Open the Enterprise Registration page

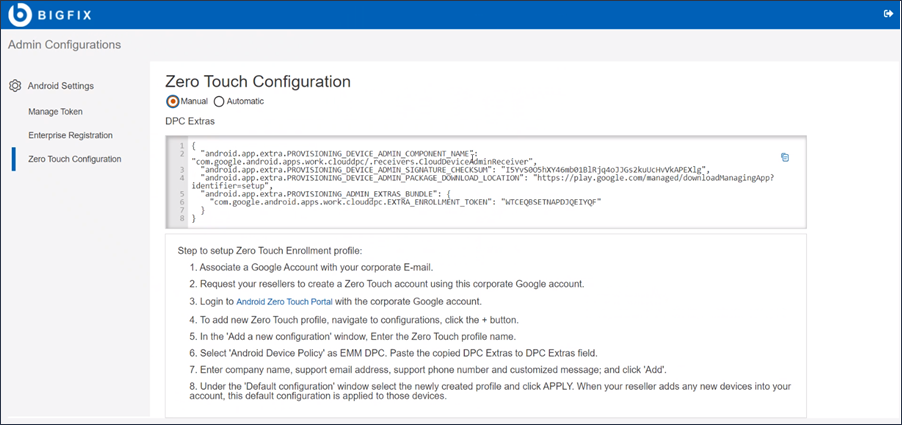[x=70, y=135]
